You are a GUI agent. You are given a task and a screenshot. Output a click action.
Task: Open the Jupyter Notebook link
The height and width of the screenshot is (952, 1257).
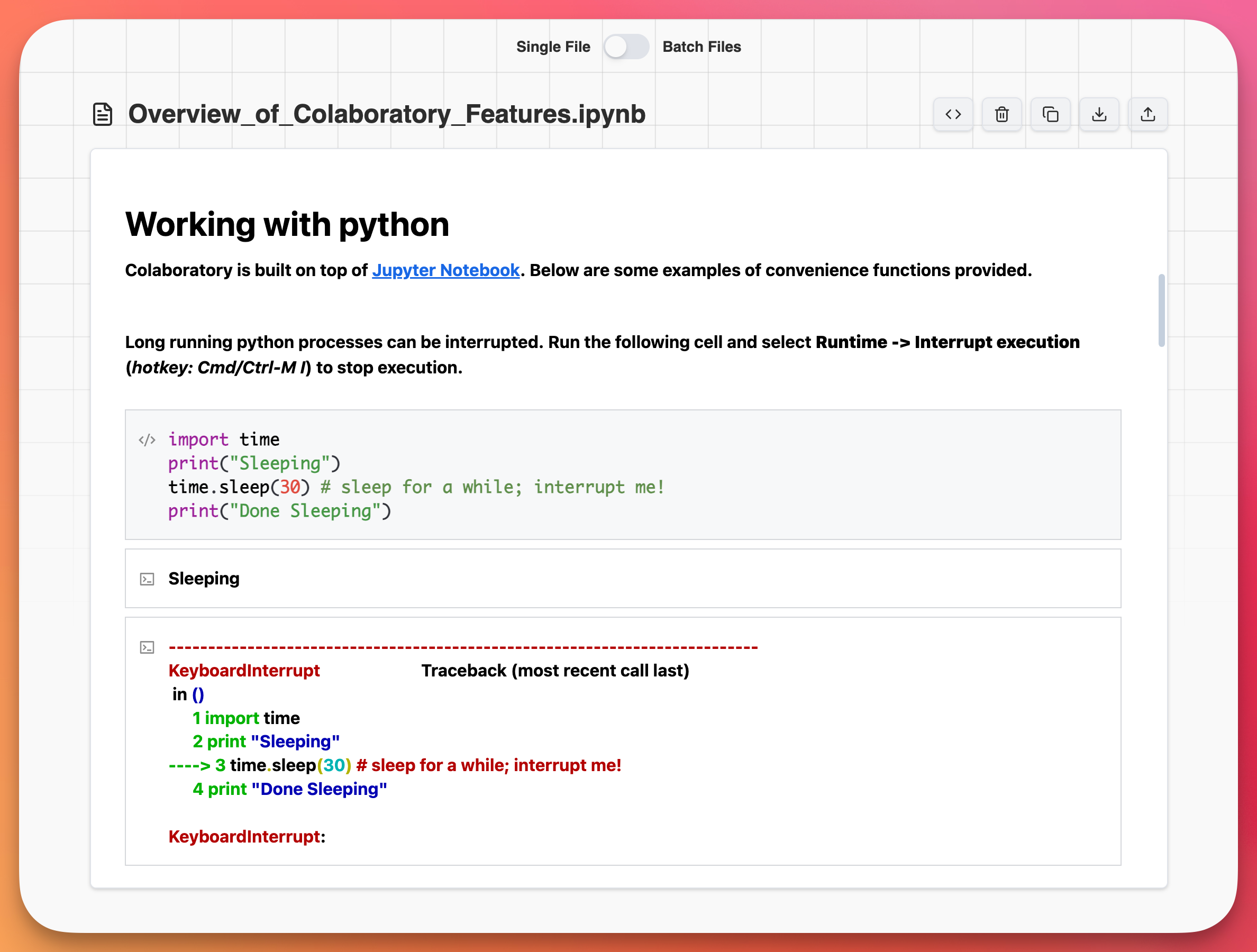click(x=445, y=270)
